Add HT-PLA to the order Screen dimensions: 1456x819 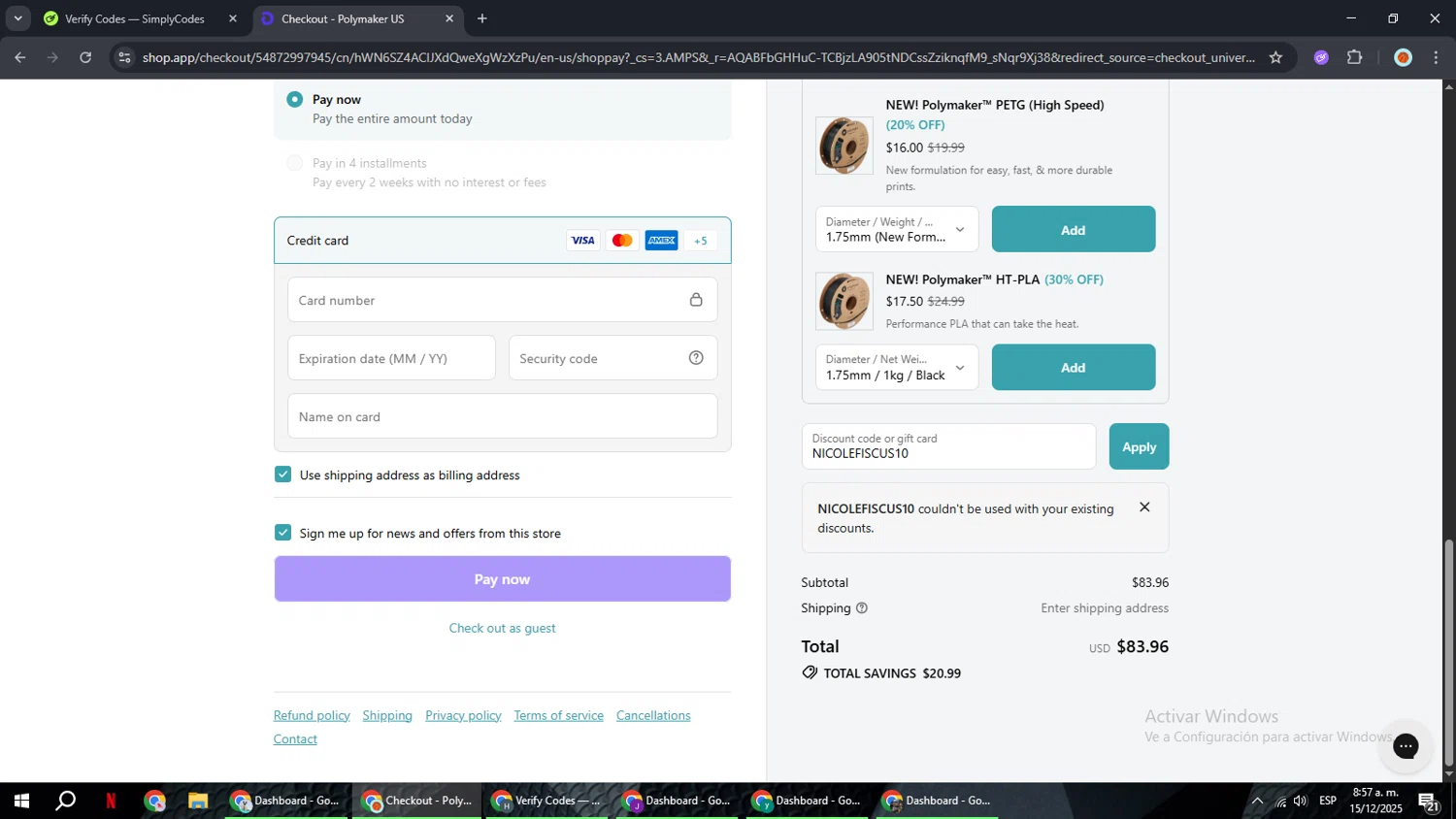point(1073,367)
